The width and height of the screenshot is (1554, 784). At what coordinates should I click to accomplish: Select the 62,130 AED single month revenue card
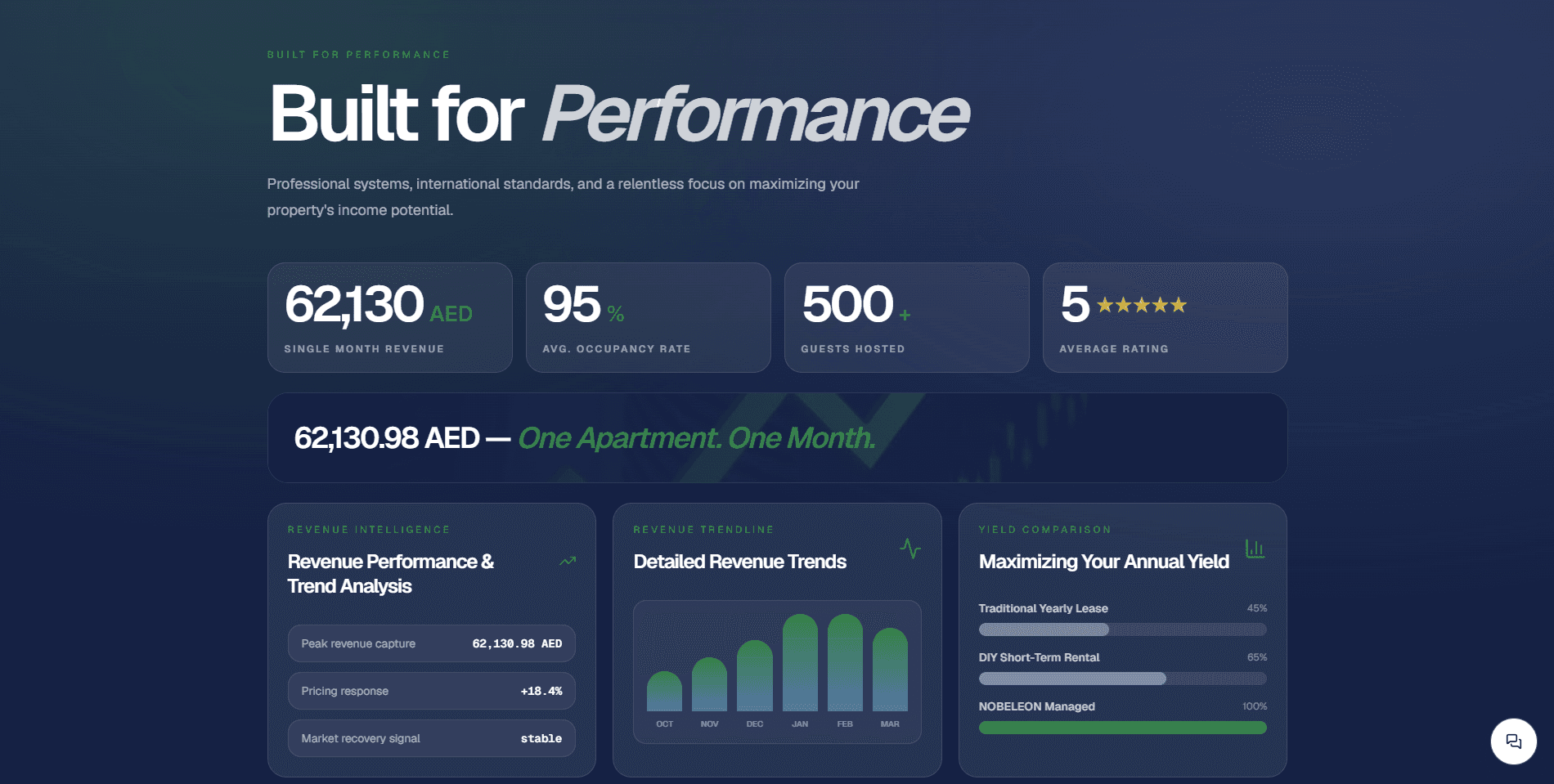[x=390, y=317]
